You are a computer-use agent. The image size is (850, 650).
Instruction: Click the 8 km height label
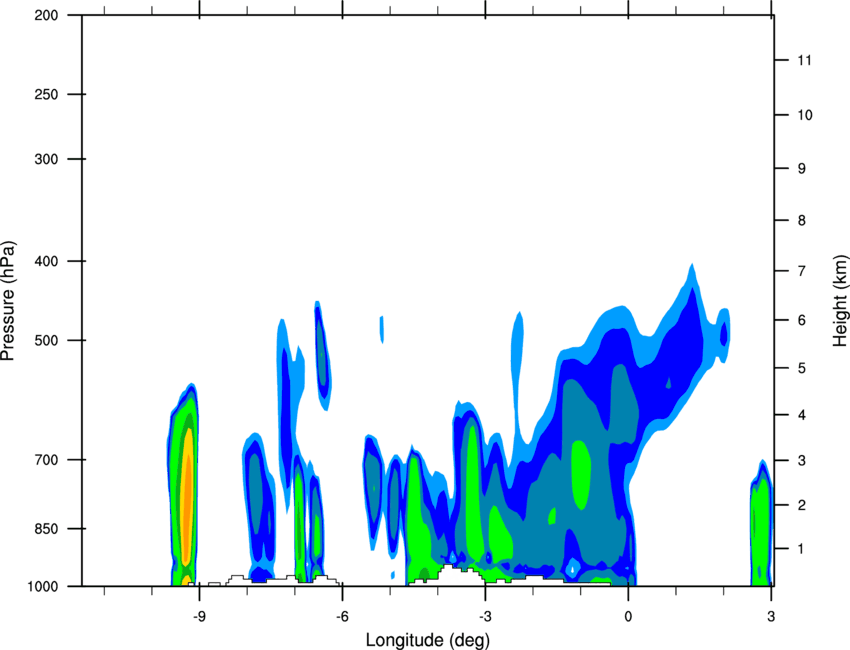(802, 220)
